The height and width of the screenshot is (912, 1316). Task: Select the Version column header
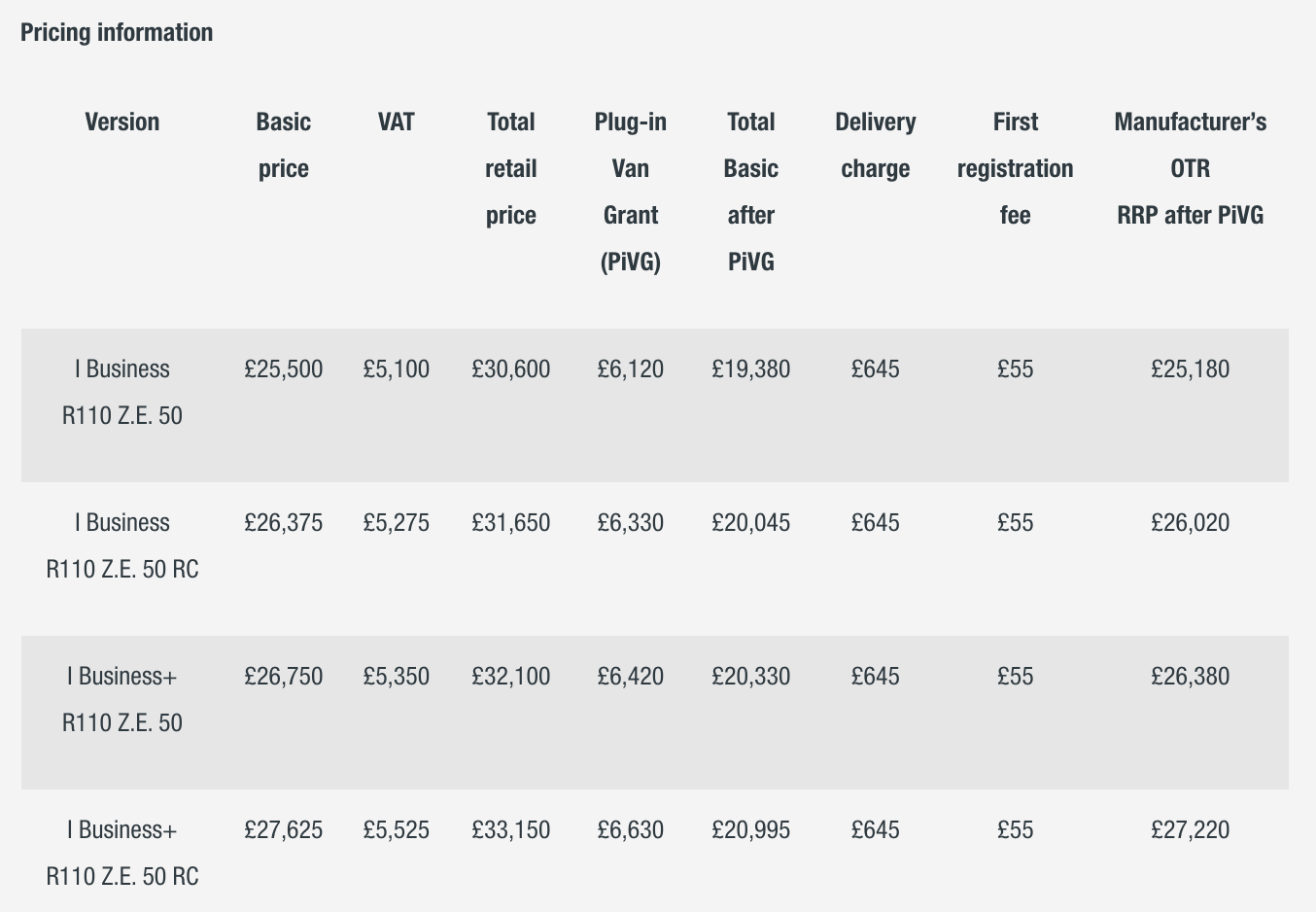coord(121,123)
